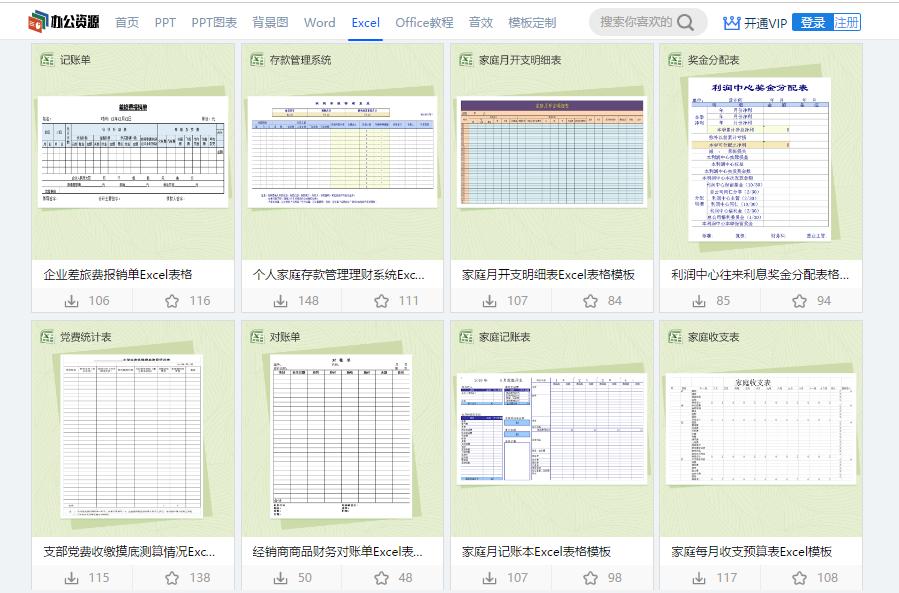The width and height of the screenshot is (899, 593).
Task: Switch to the Word tab
Action: [x=319, y=22]
